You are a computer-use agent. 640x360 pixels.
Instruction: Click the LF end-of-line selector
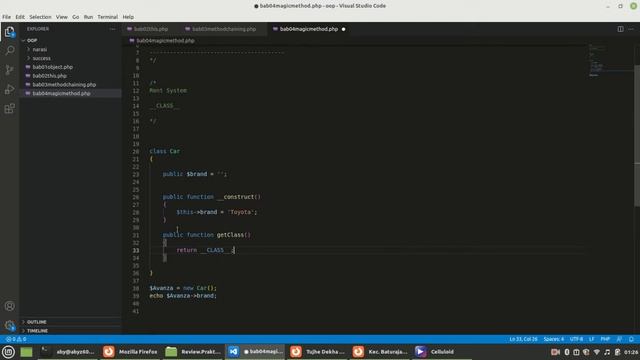click(x=591, y=339)
